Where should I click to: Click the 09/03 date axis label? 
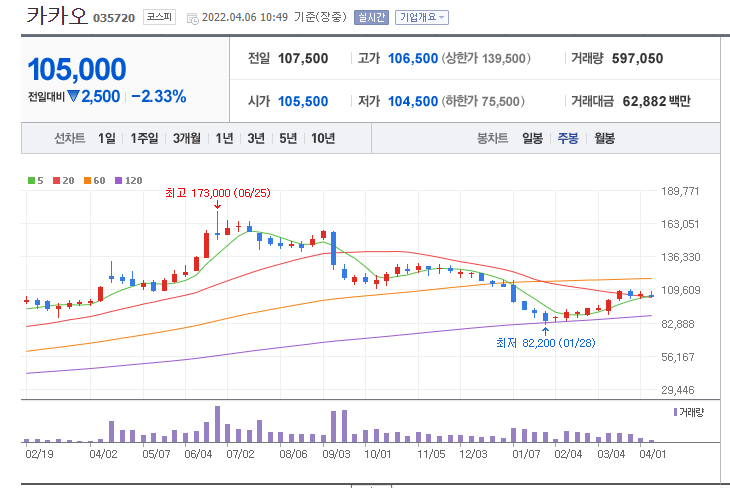(x=336, y=454)
